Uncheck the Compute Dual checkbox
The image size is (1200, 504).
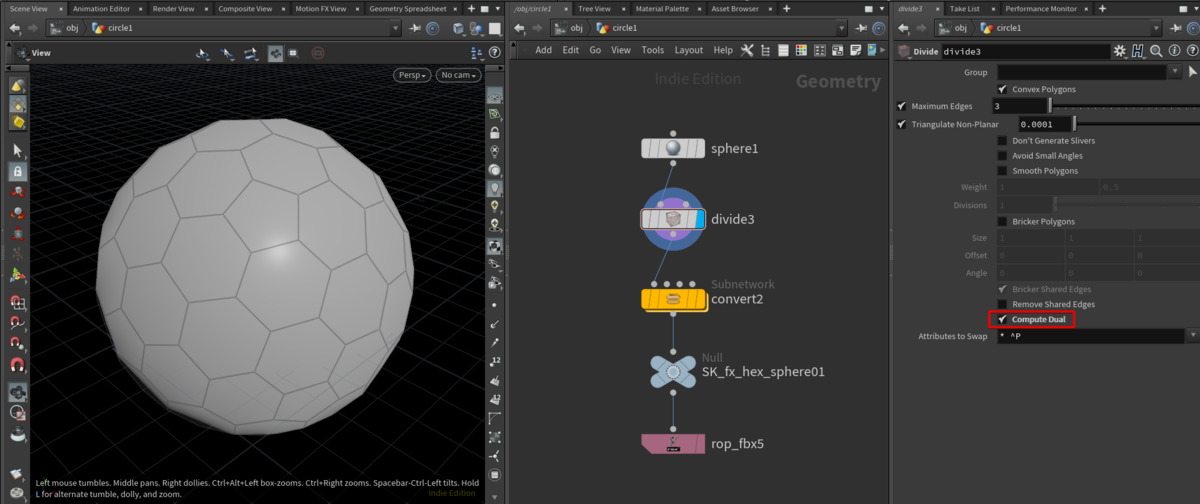(x=1003, y=319)
